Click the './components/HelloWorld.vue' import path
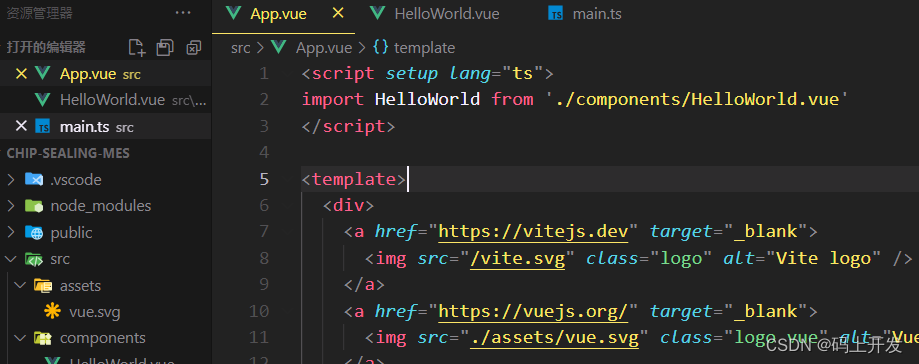 [697, 99]
